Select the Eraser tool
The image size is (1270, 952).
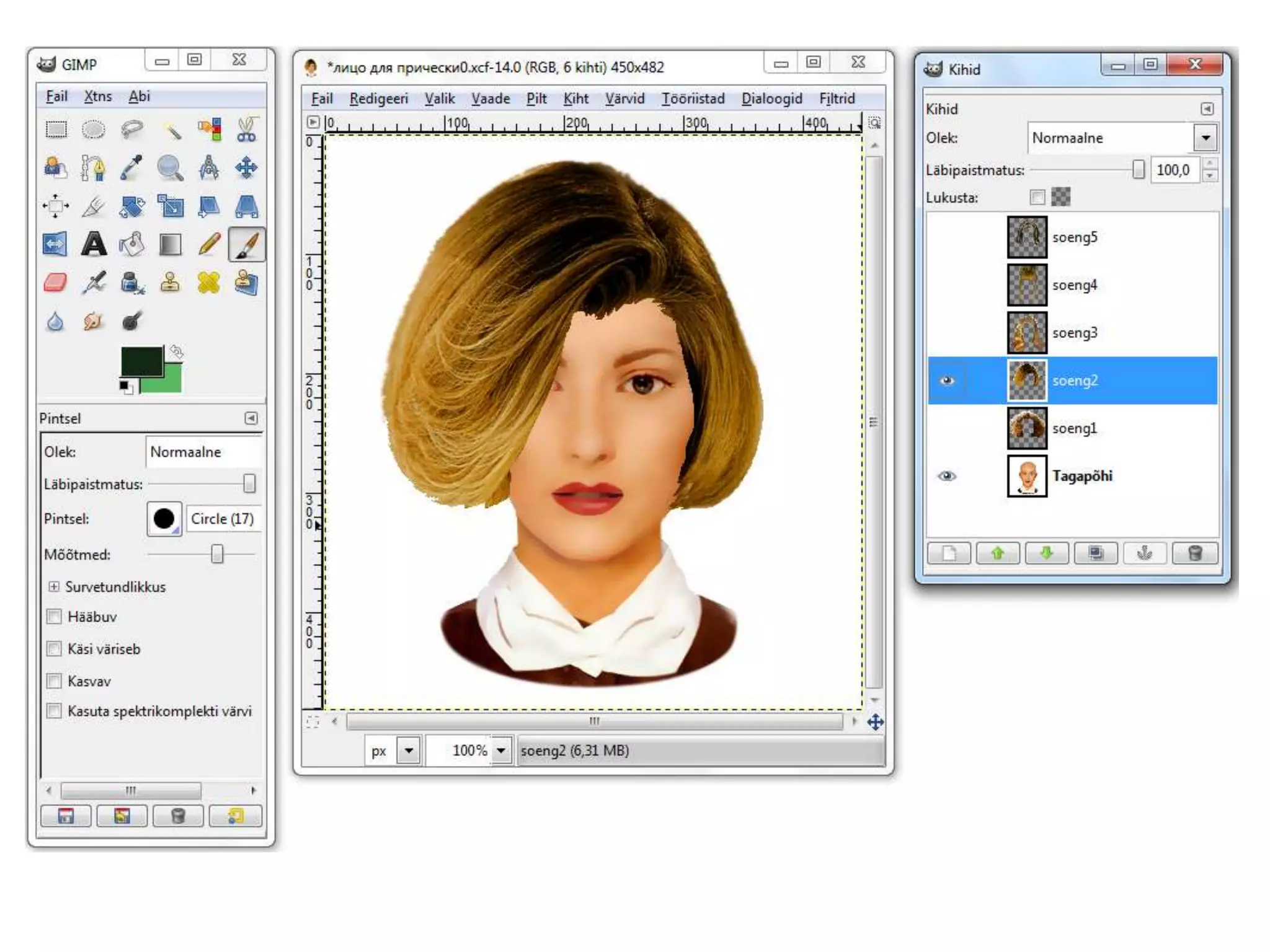[55, 283]
